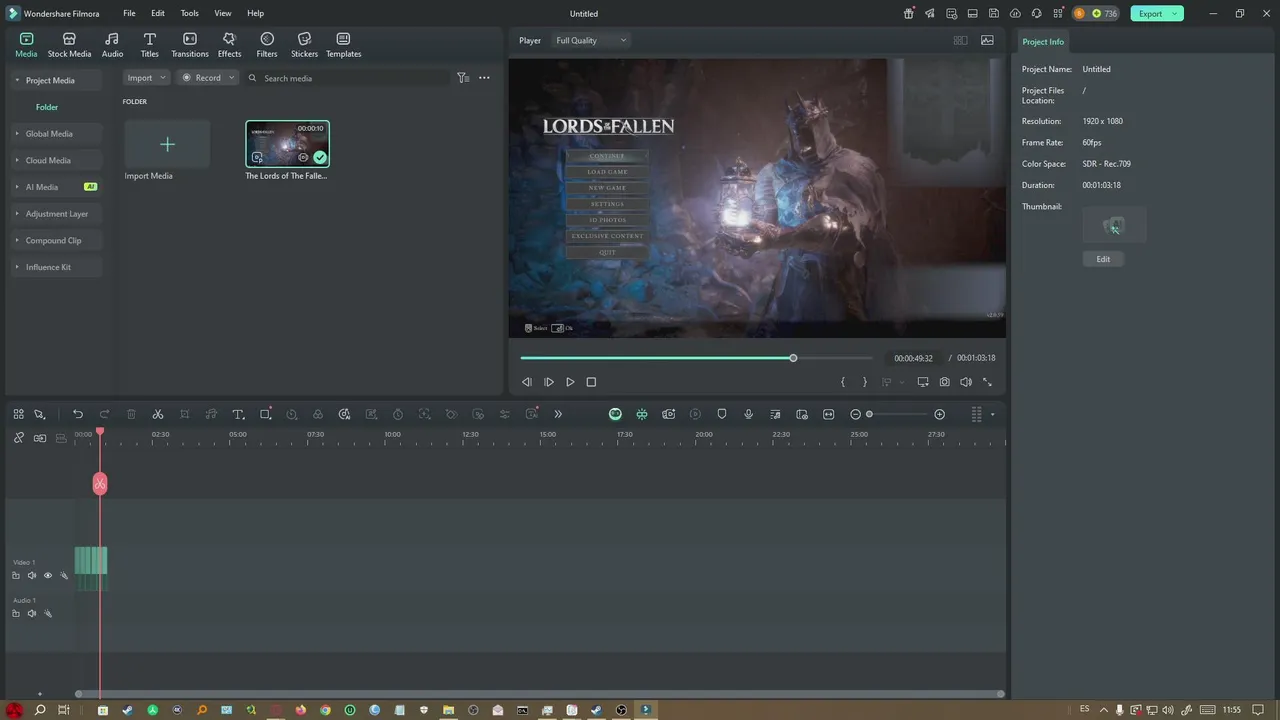
Task: Expand more timeline tools chevron
Action: pos(558,414)
